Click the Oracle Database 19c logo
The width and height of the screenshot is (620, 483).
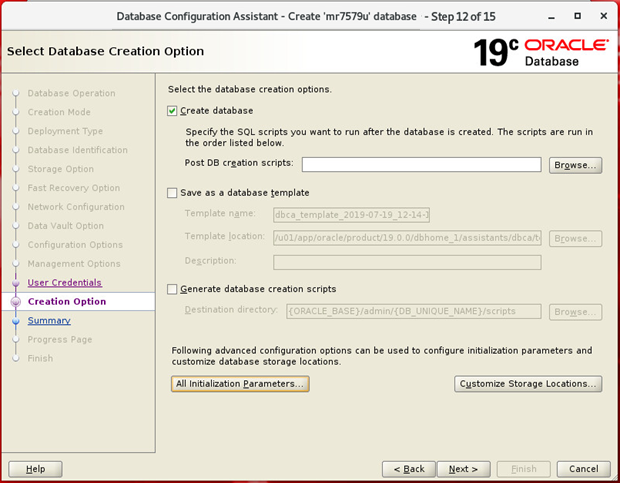tap(541, 52)
